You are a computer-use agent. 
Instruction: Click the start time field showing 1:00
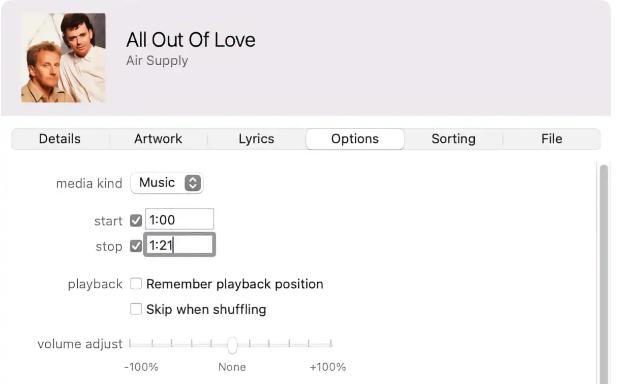click(180, 219)
